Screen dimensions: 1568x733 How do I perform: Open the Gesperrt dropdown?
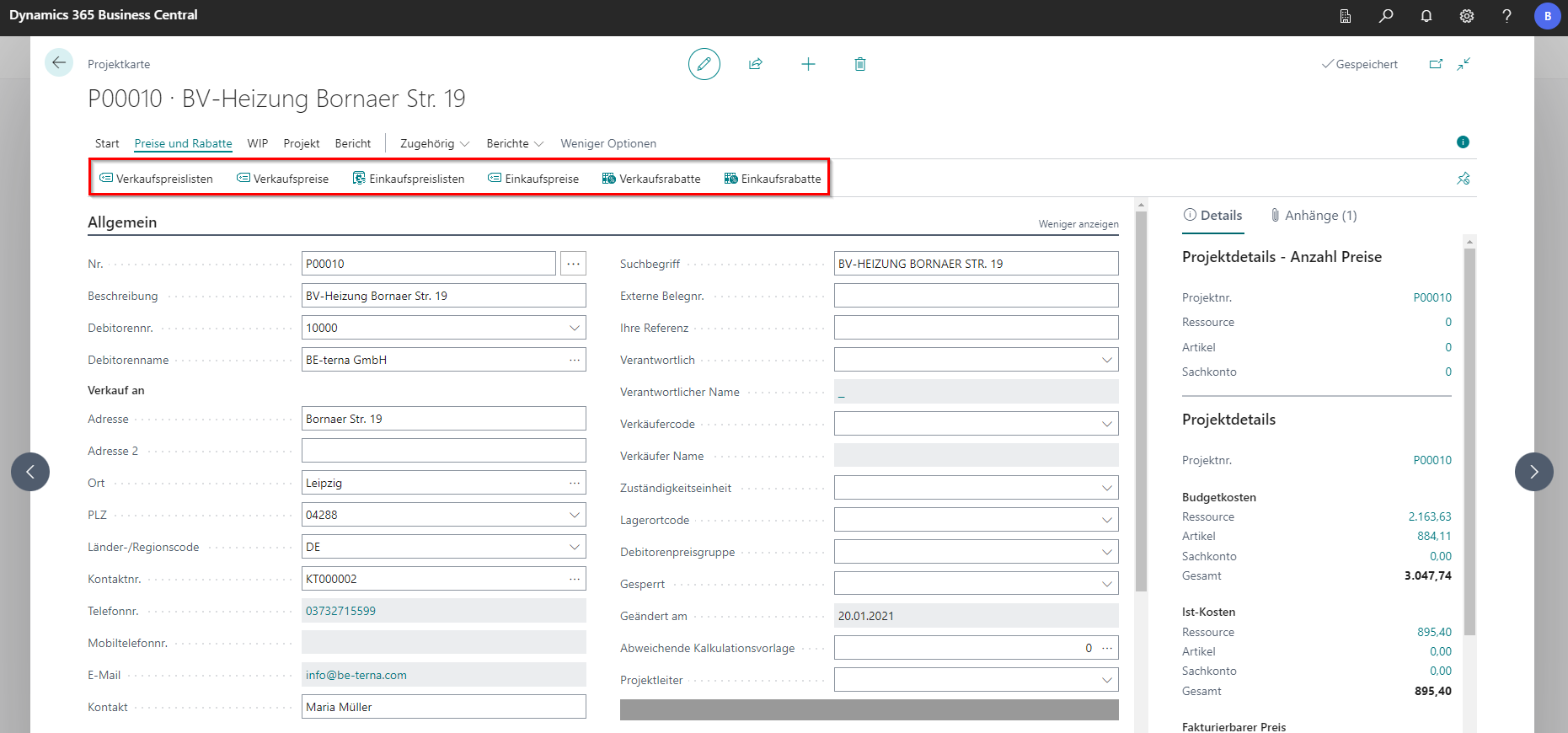tap(1106, 584)
